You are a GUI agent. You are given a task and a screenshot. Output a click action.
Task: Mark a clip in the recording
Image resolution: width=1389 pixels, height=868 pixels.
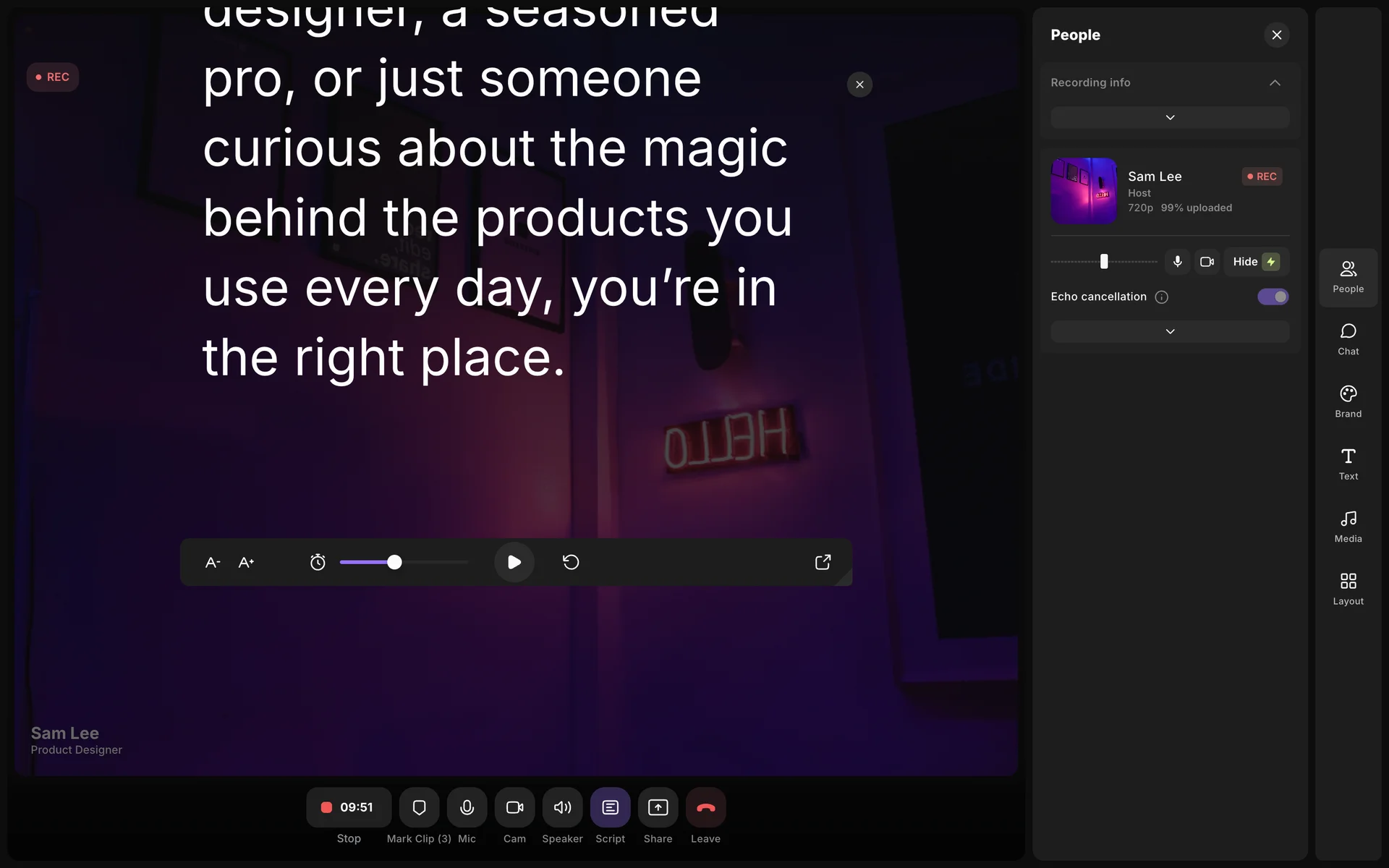(419, 807)
